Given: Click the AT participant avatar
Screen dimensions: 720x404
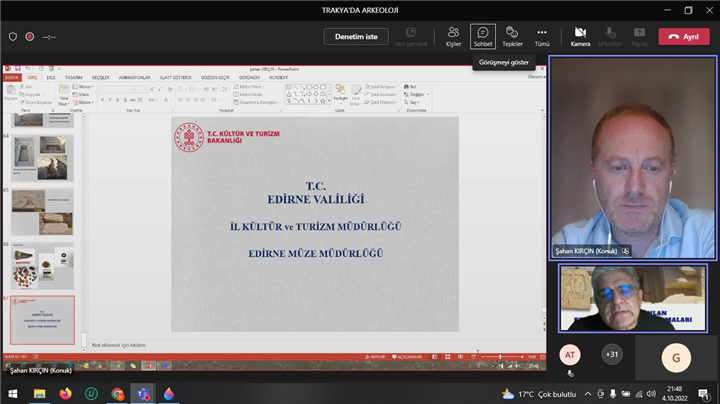Looking at the screenshot, I should tap(570, 355).
